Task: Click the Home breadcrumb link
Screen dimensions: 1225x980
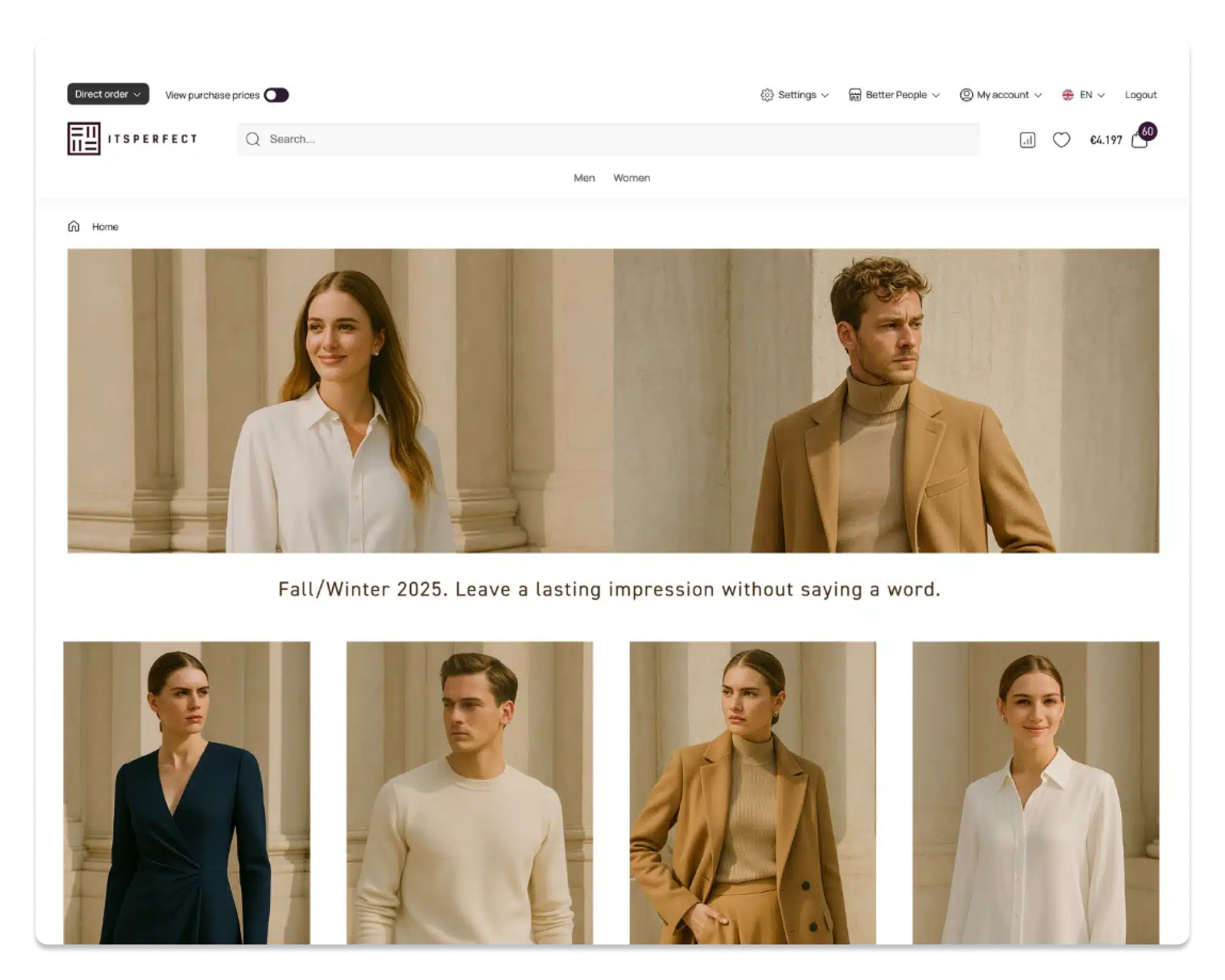Action: [x=105, y=227]
